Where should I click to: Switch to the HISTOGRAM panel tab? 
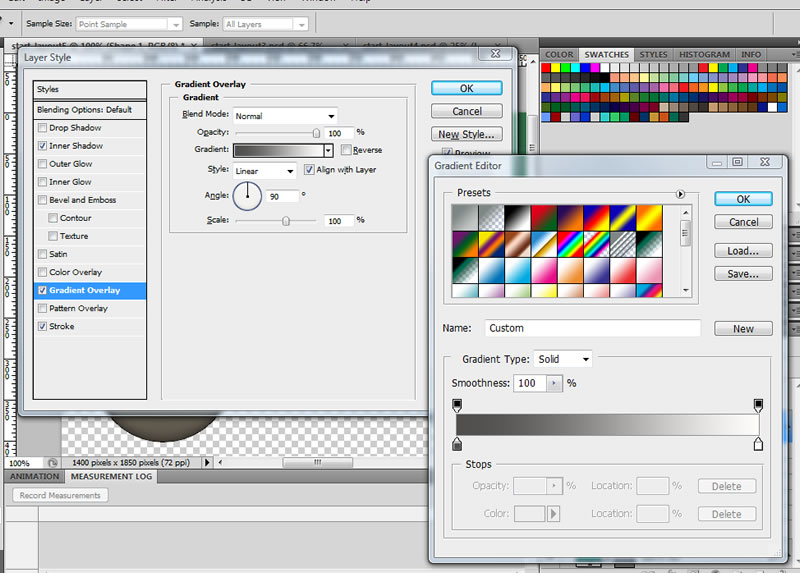[x=704, y=54]
